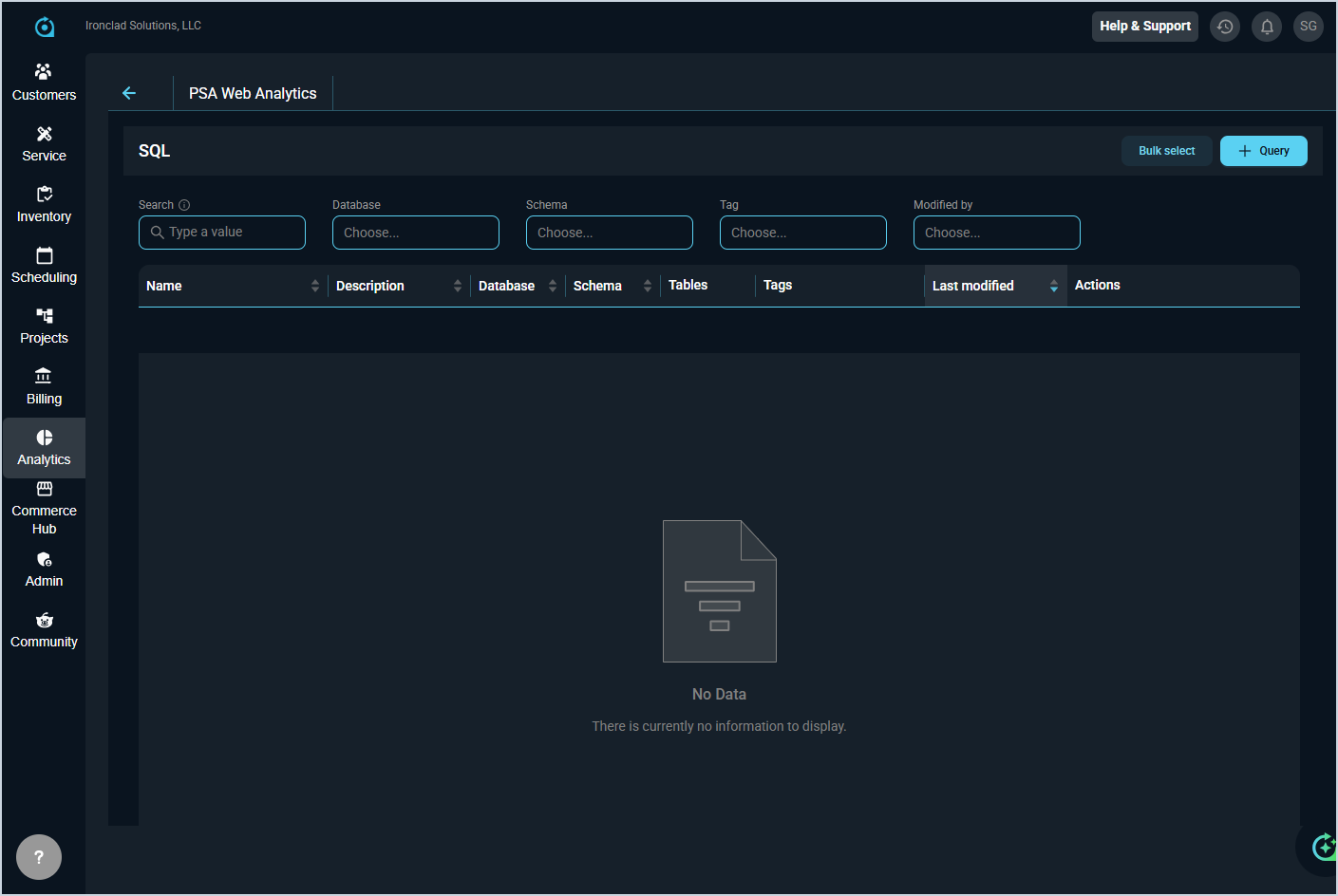Open the Customers section in sidebar
This screenshot has height=896, width=1338.
[x=44, y=83]
